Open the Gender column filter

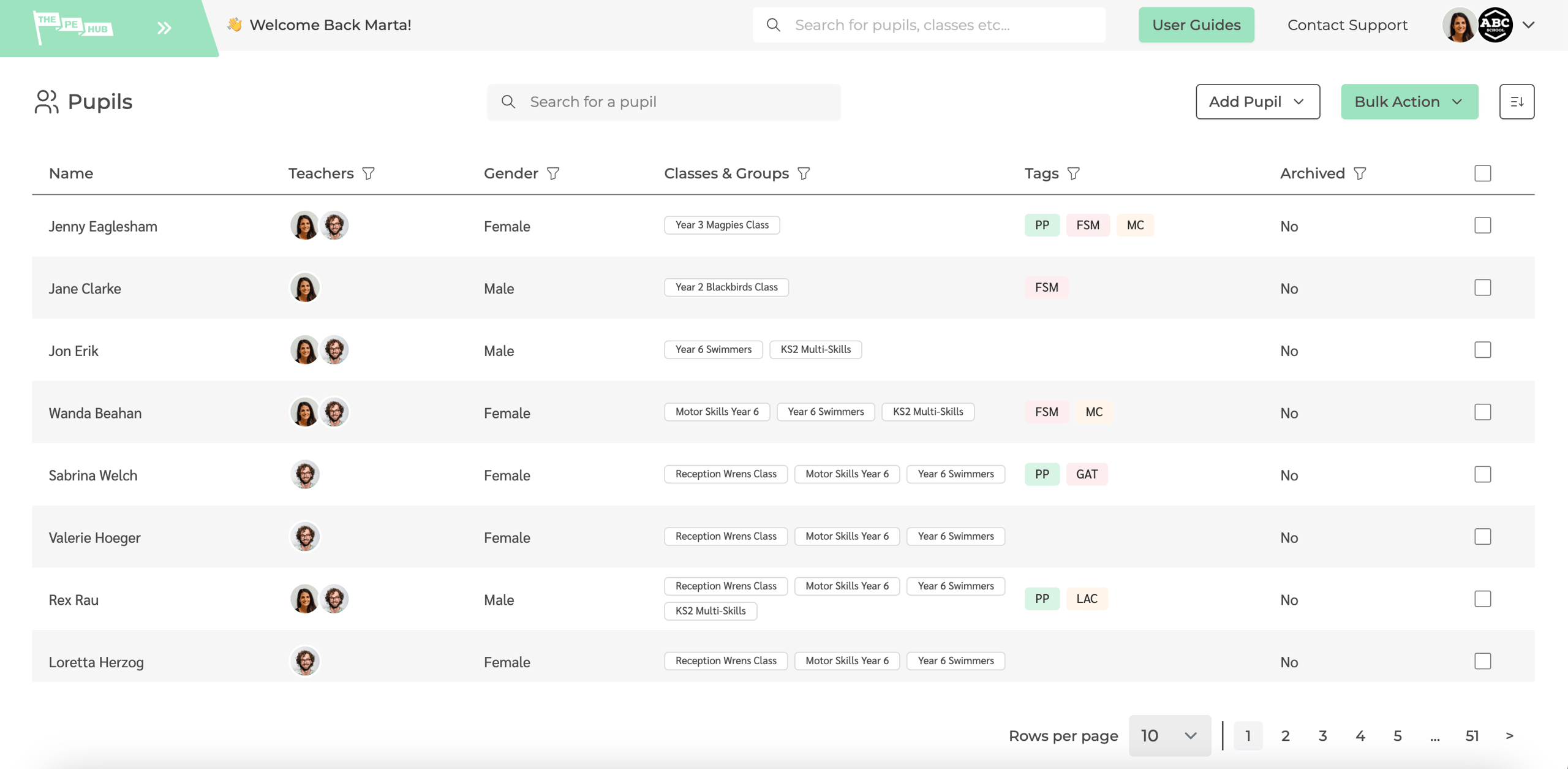pyautogui.click(x=553, y=173)
